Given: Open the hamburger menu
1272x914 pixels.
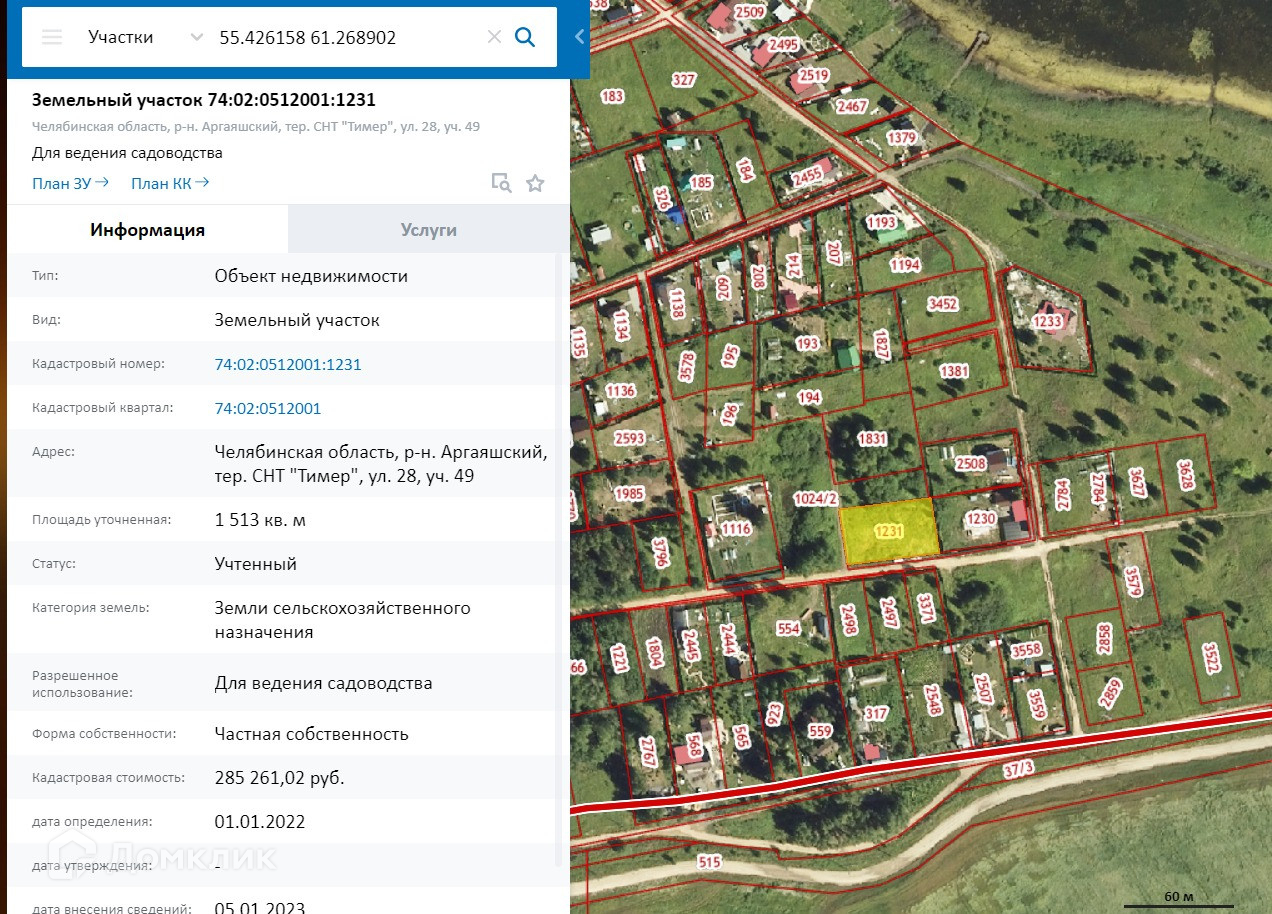Looking at the screenshot, I should coord(52,37).
